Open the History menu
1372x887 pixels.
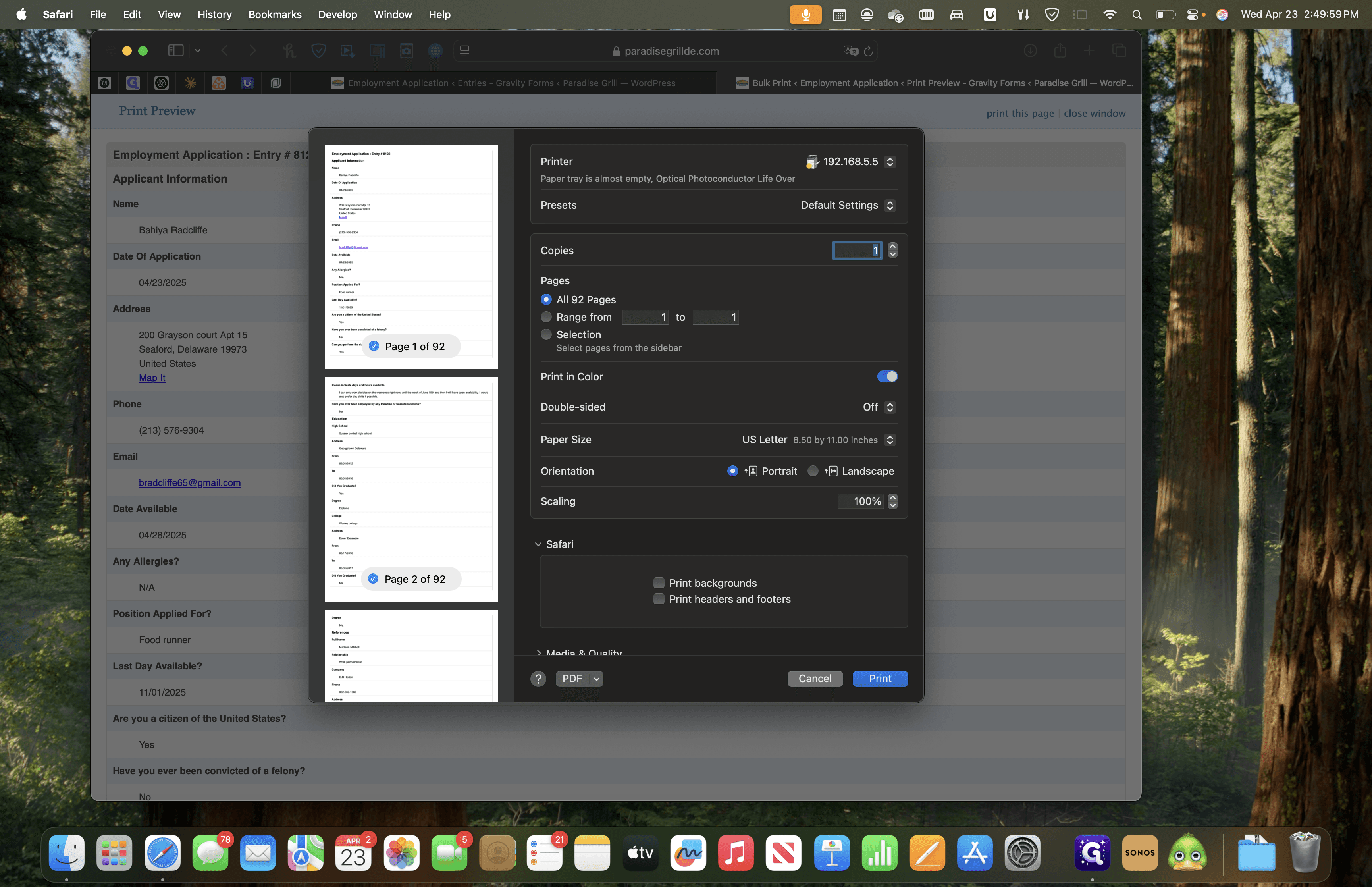point(214,14)
